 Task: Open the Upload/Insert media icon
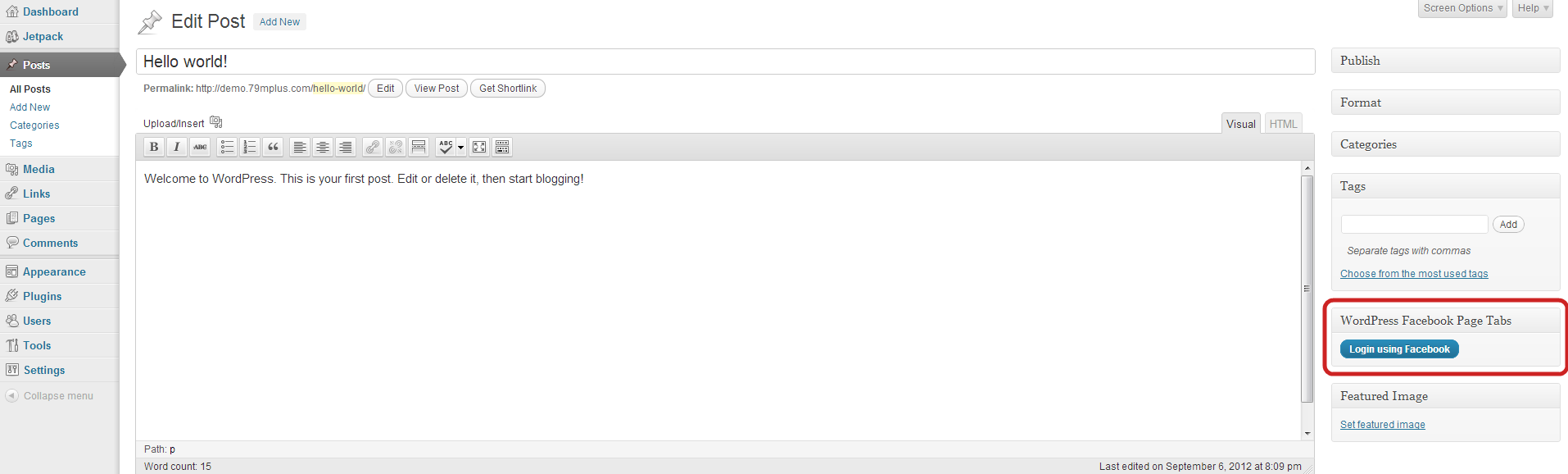click(216, 122)
